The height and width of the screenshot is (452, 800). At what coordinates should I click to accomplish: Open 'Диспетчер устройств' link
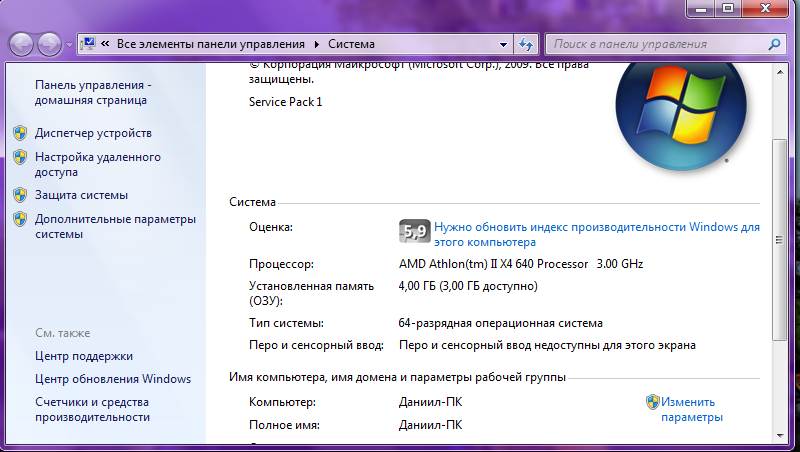pyautogui.click(x=93, y=133)
